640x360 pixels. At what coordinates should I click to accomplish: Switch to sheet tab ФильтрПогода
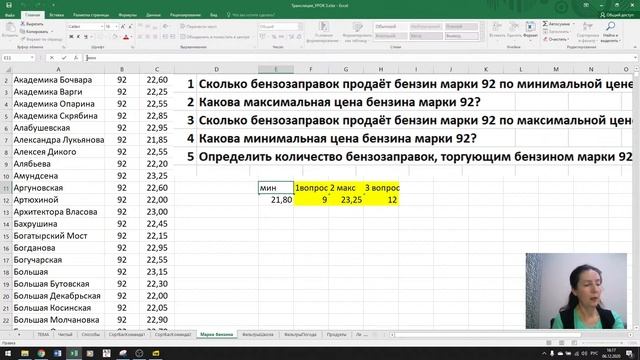(x=300, y=334)
